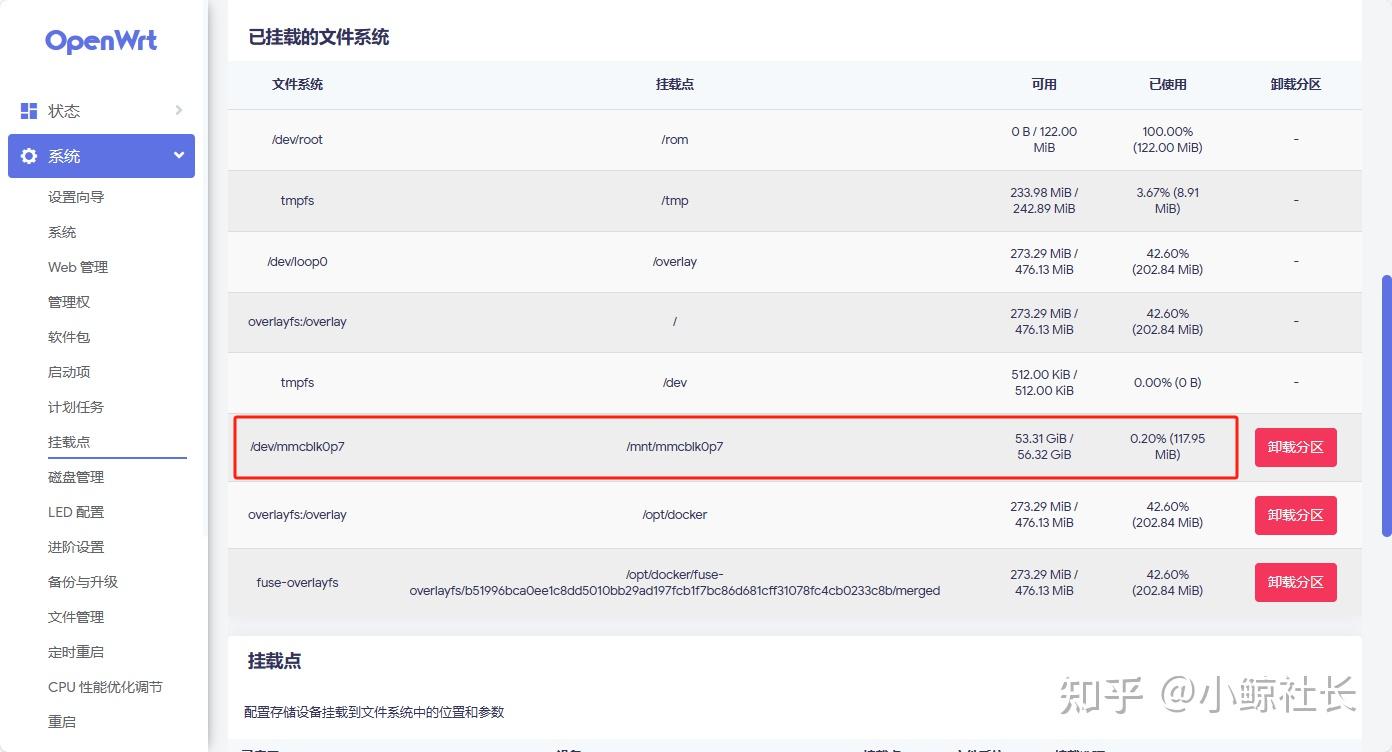This screenshot has height=752, width=1392.
Task: Open the 设置向导 page
Action: (78, 197)
